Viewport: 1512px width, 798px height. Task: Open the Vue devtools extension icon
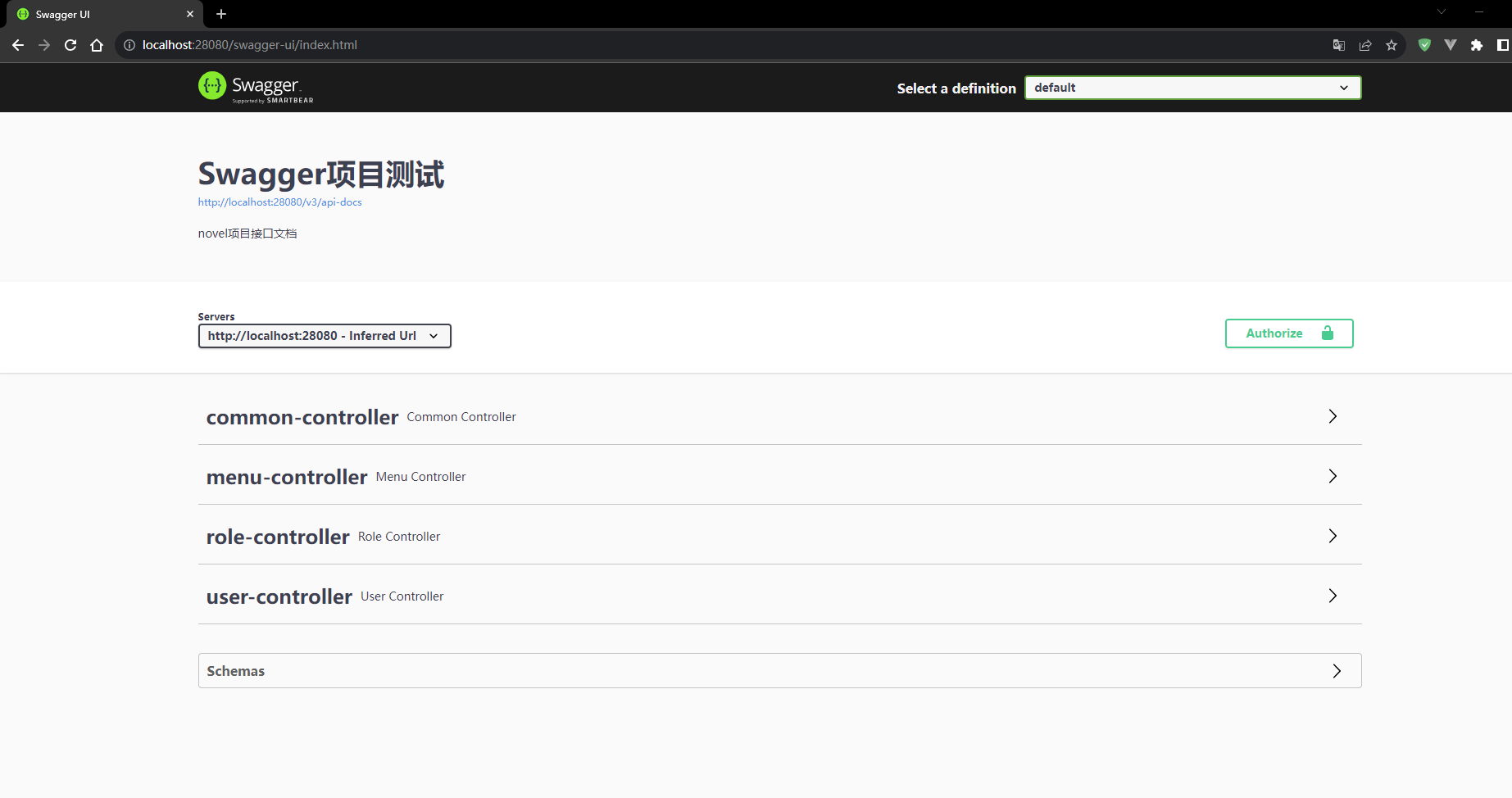(1451, 45)
